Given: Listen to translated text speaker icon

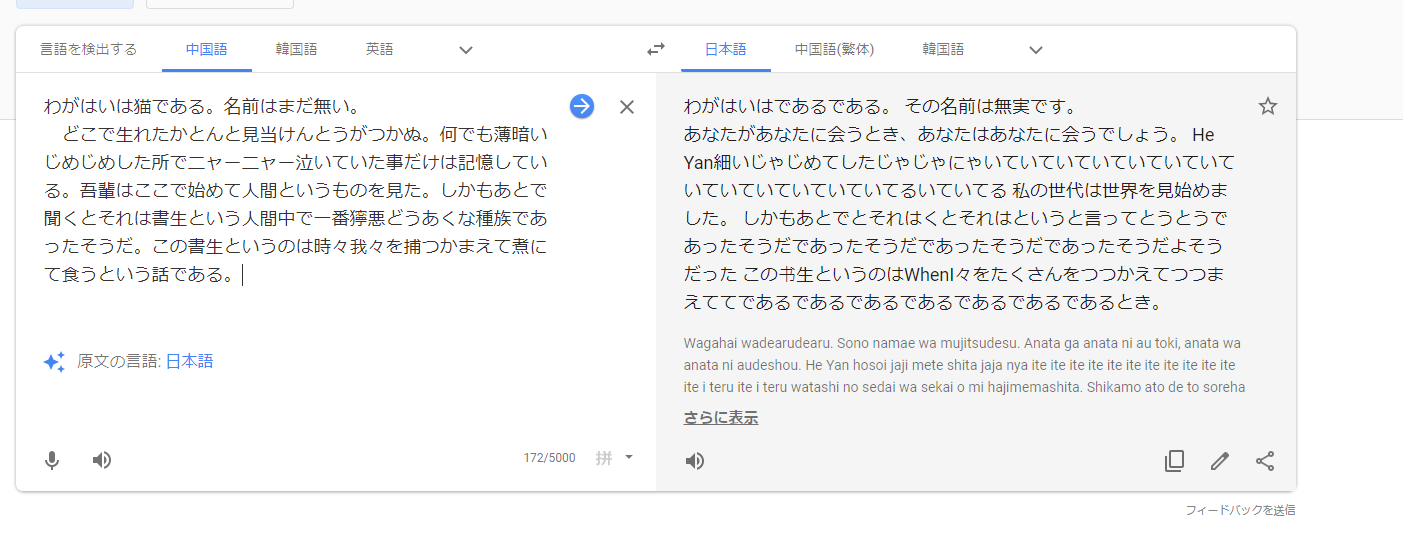Looking at the screenshot, I should coord(695,461).
